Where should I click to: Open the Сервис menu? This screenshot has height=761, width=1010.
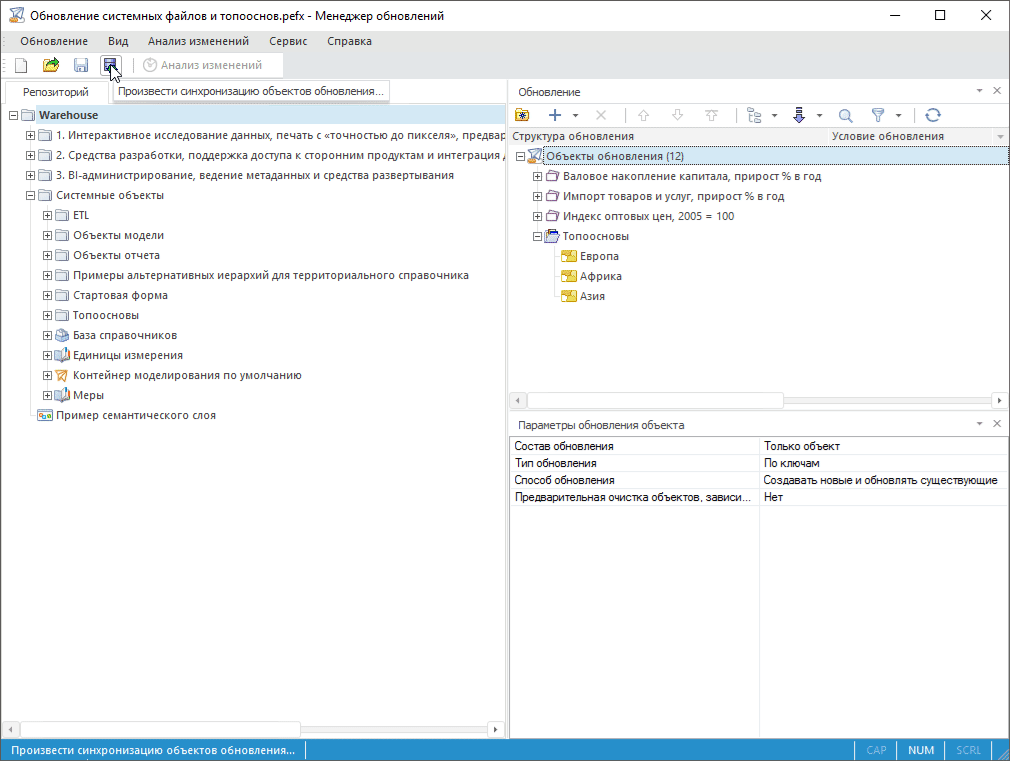pyautogui.click(x=288, y=41)
